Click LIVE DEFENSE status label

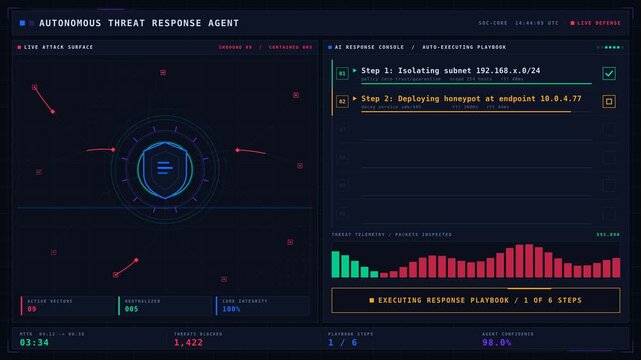click(x=599, y=23)
